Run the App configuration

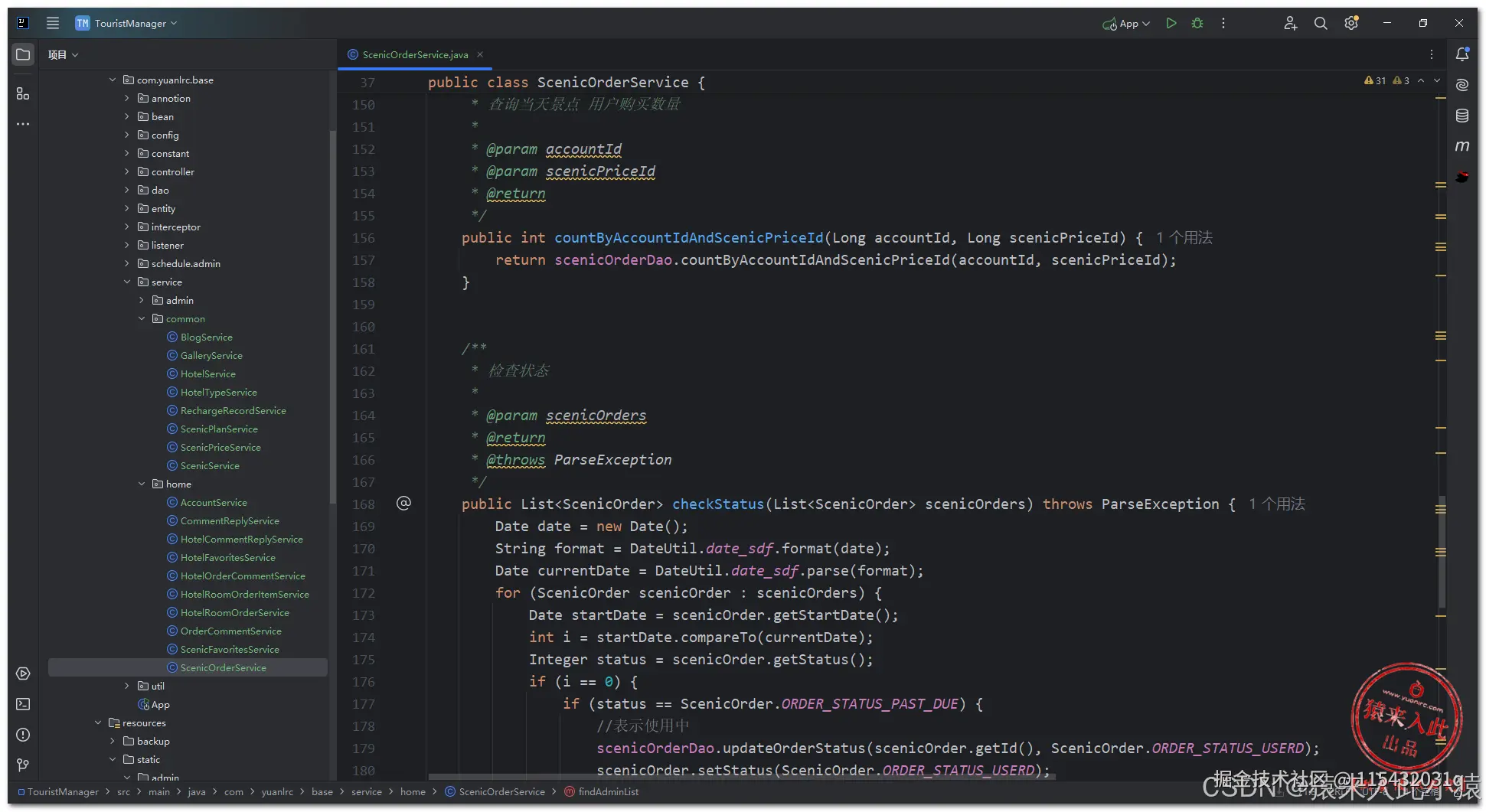[1171, 24]
